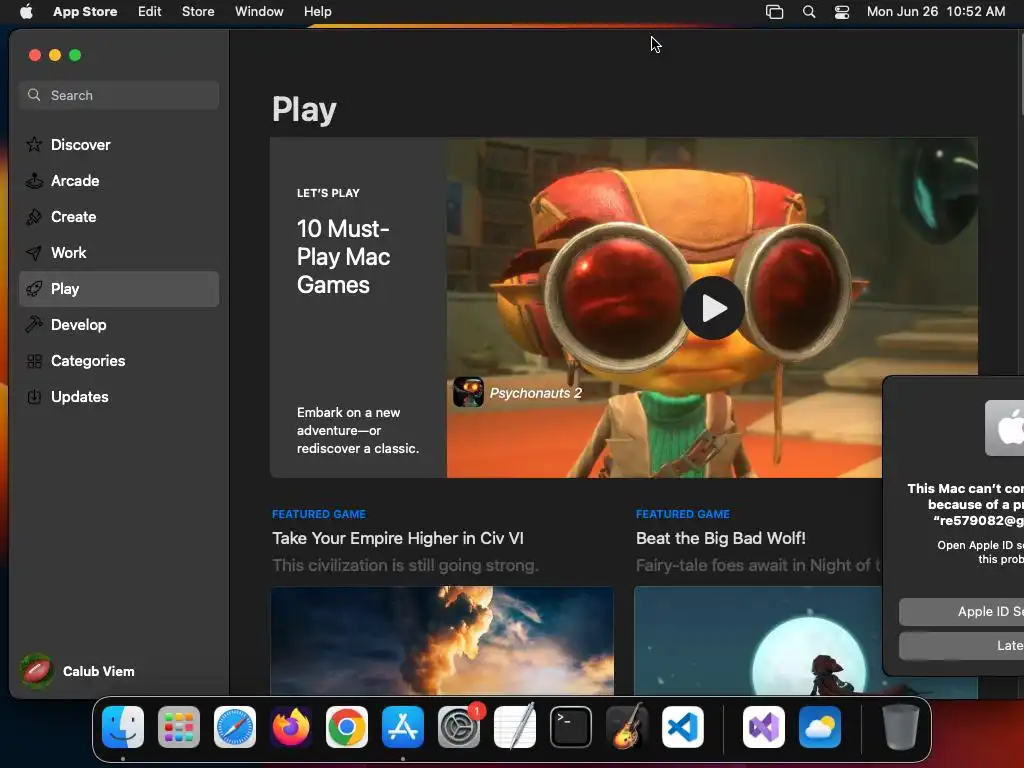Open the Arcade joystick icon
Viewport: 1024px width, 768px height.
click(34, 181)
